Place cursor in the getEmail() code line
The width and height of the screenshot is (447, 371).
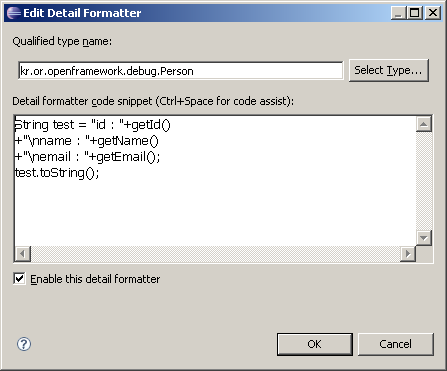click(x=88, y=157)
